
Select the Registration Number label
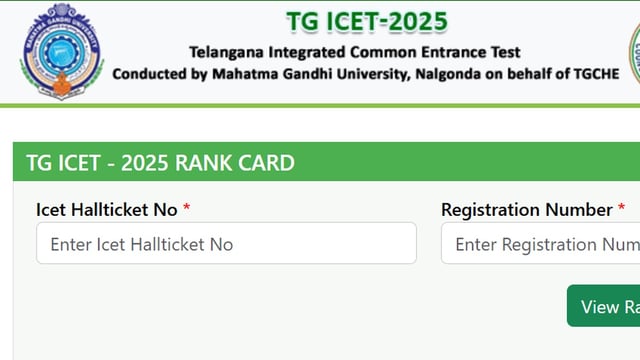pyautogui.click(x=527, y=210)
